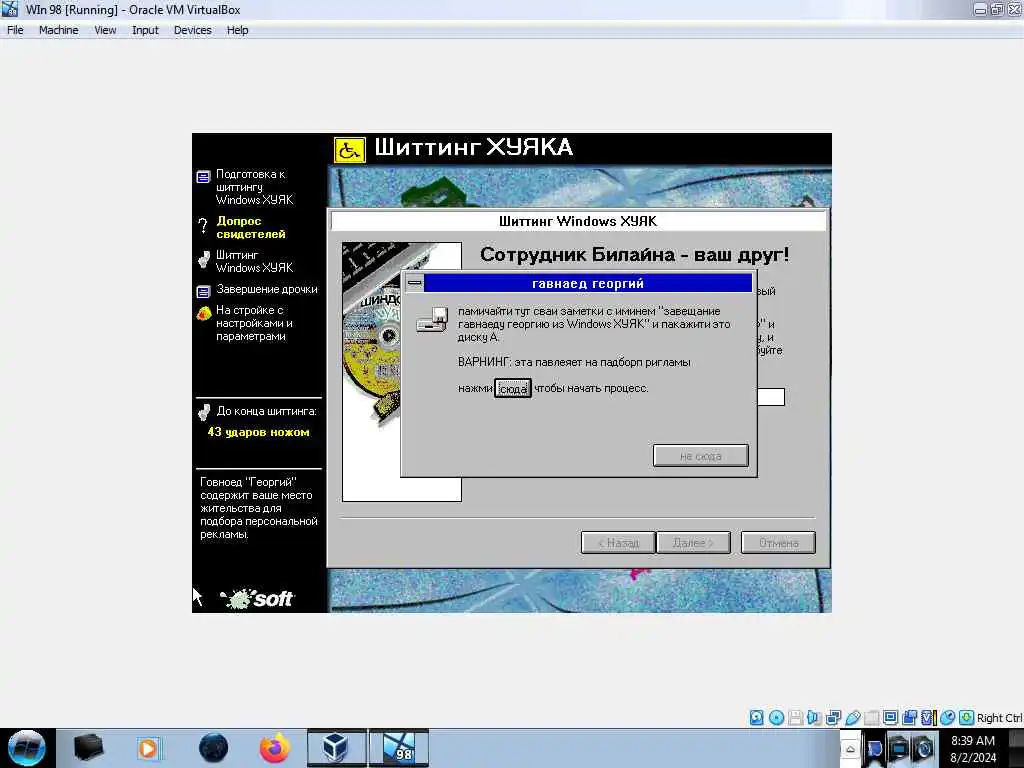Select Допрос свидетелей setup step

251,227
